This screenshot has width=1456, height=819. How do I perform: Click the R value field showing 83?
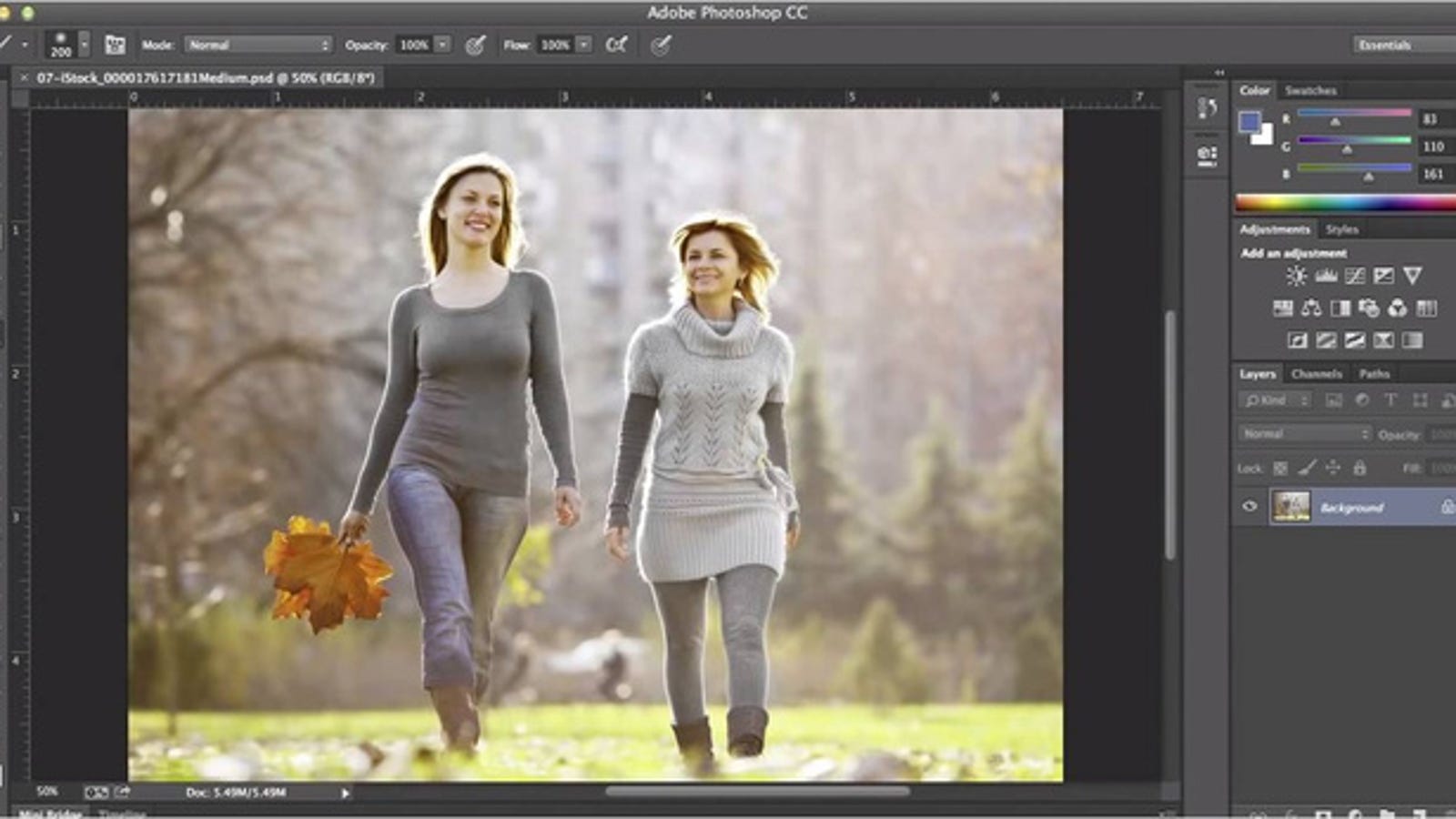coord(1436,119)
